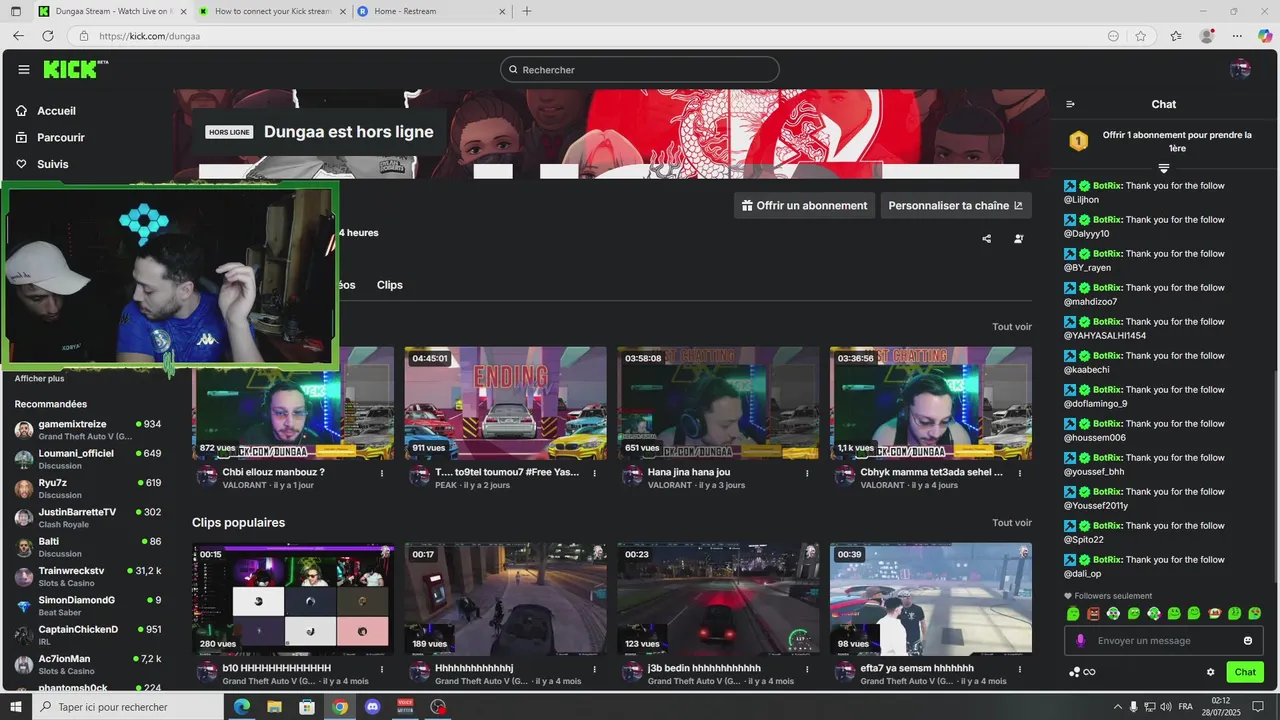Screen dimensions: 1280x720
Task: Go back in the browser
Action: (18, 36)
